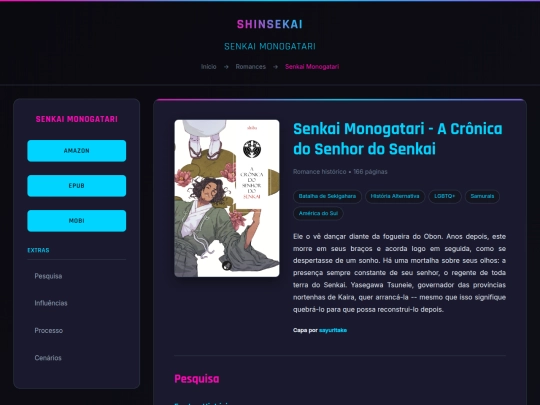Viewport: 540px width, 405px height.
Task: Click the arrow icon after Início
Action: point(226,67)
